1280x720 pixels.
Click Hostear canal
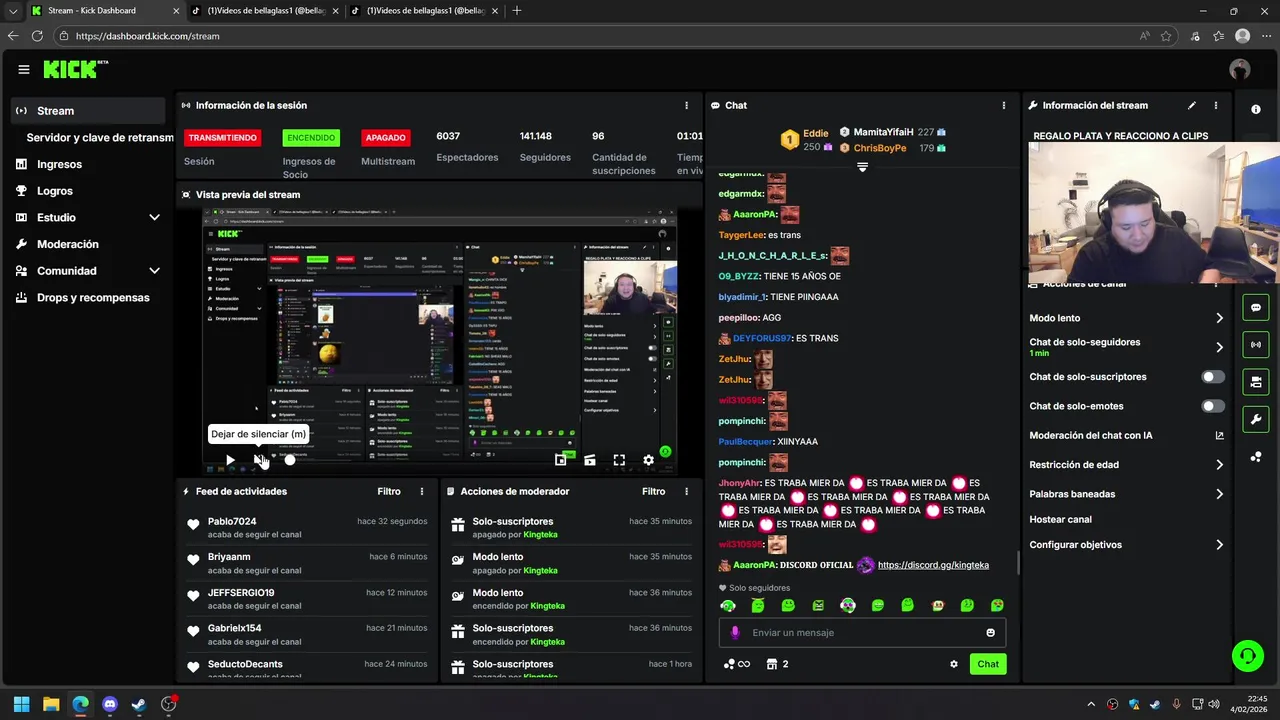pos(1060,520)
